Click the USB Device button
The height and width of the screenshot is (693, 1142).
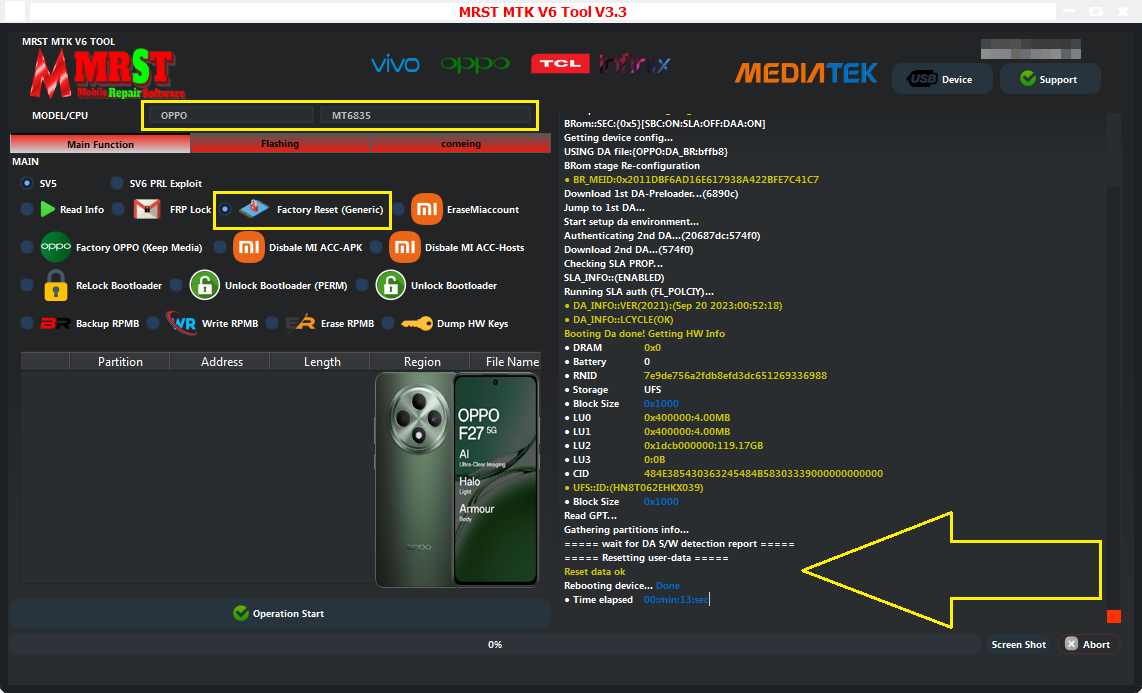(x=942, y=79)
